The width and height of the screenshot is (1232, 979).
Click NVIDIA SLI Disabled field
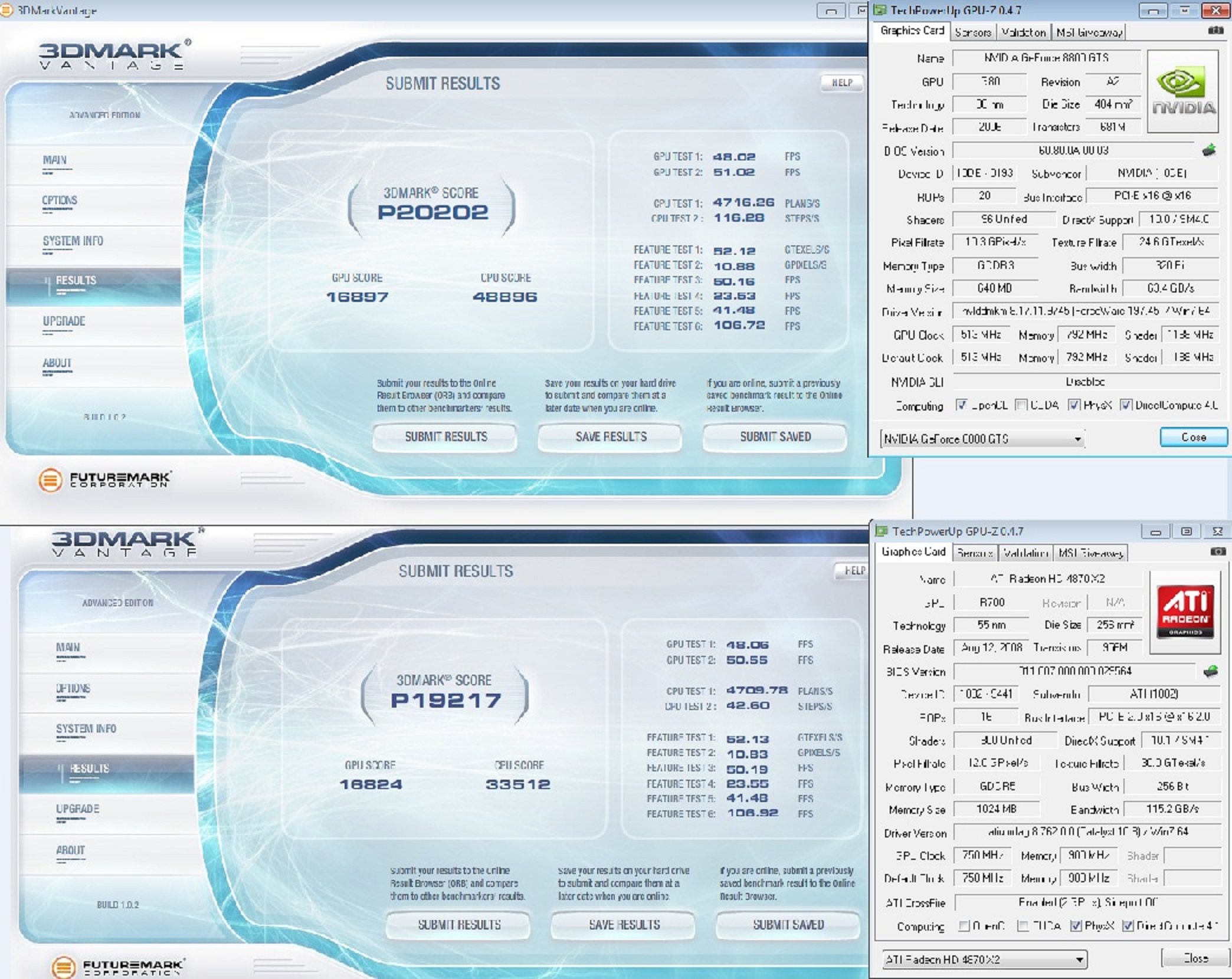click(x=1085, y=382)
